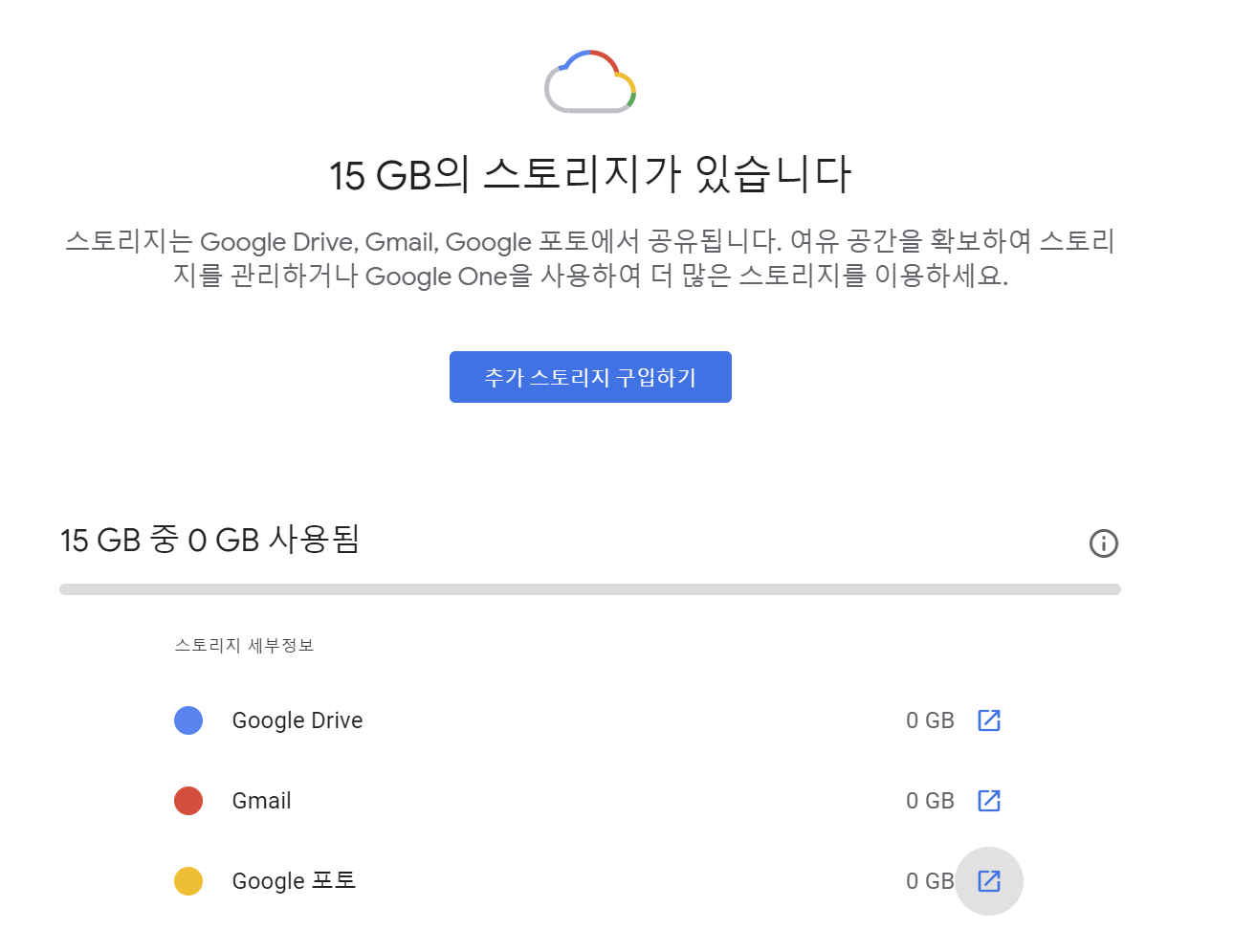
Task: Open Google Drive external link icon
Action: (x=988, y=720)
